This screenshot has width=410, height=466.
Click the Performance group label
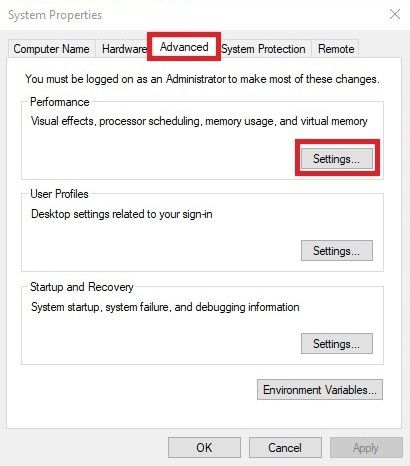[x=60, y=102]
